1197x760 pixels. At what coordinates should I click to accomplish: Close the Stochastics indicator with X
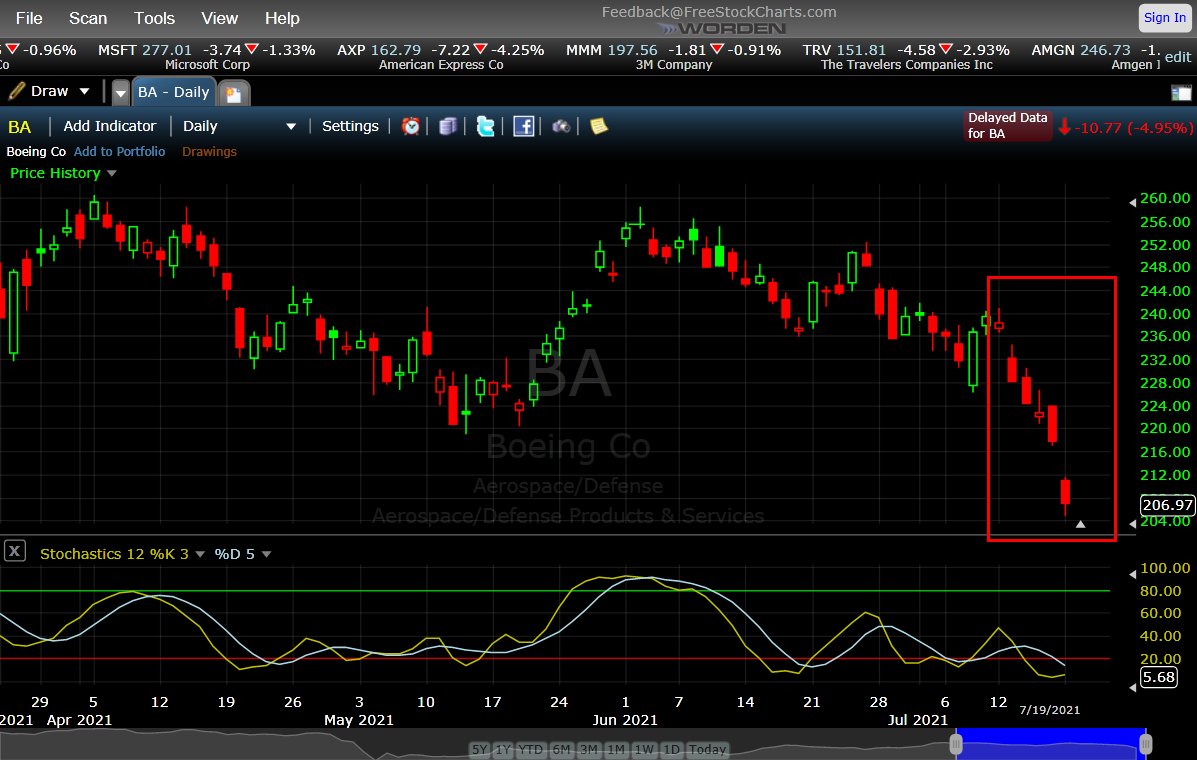(x=15, y=551)
